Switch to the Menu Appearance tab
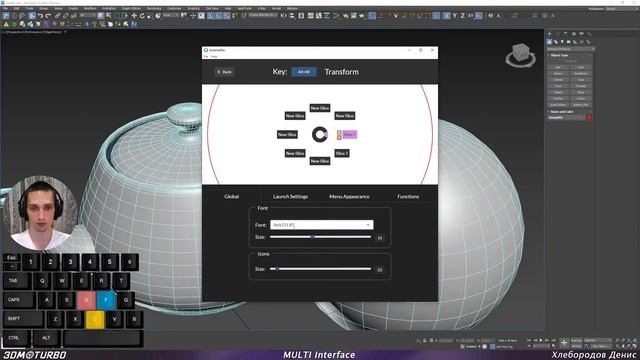Image resolution: width=640 pixels, height=360 pixels. point(349,196)
